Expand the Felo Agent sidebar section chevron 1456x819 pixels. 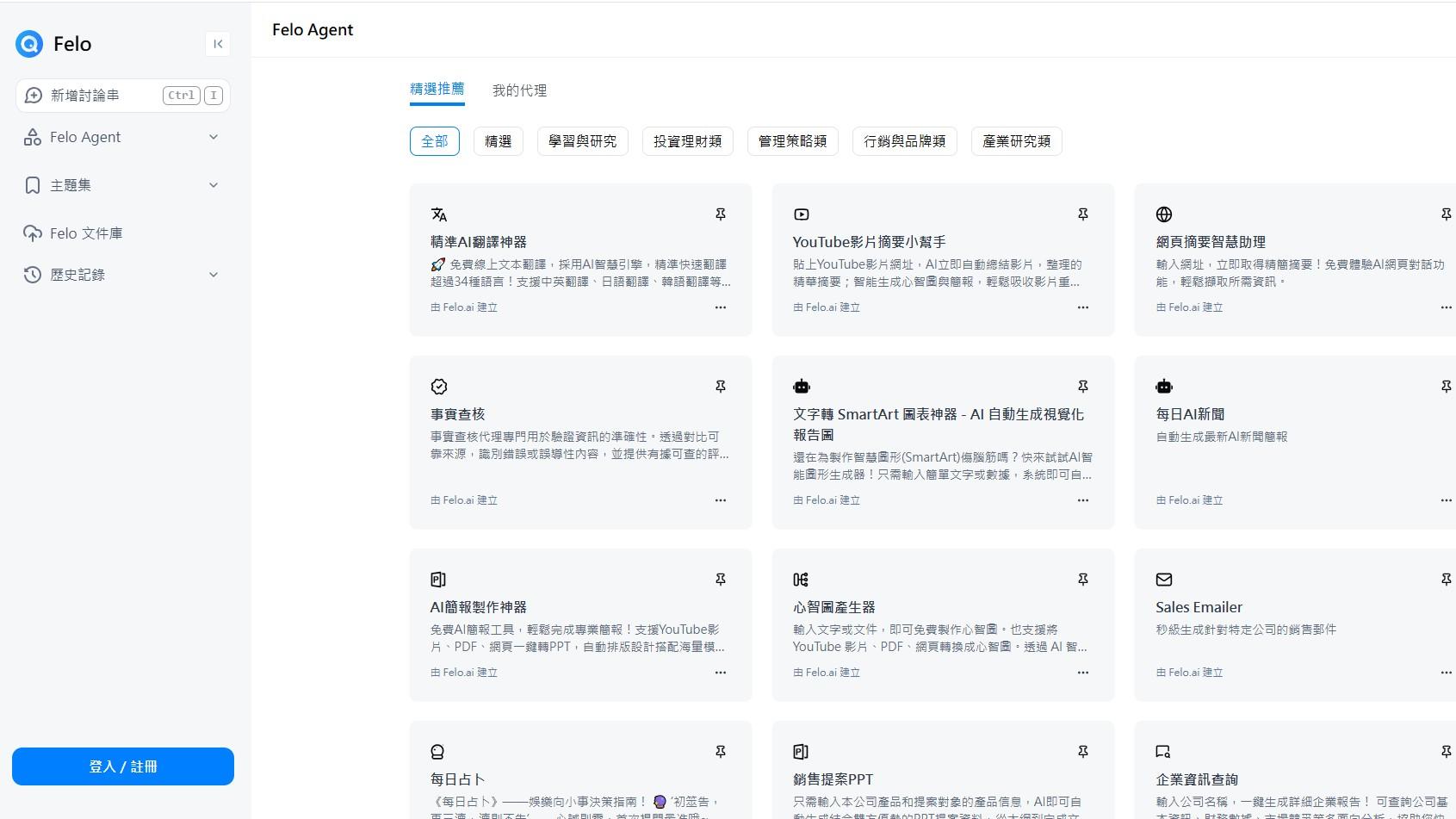click(x=214, y=137)
